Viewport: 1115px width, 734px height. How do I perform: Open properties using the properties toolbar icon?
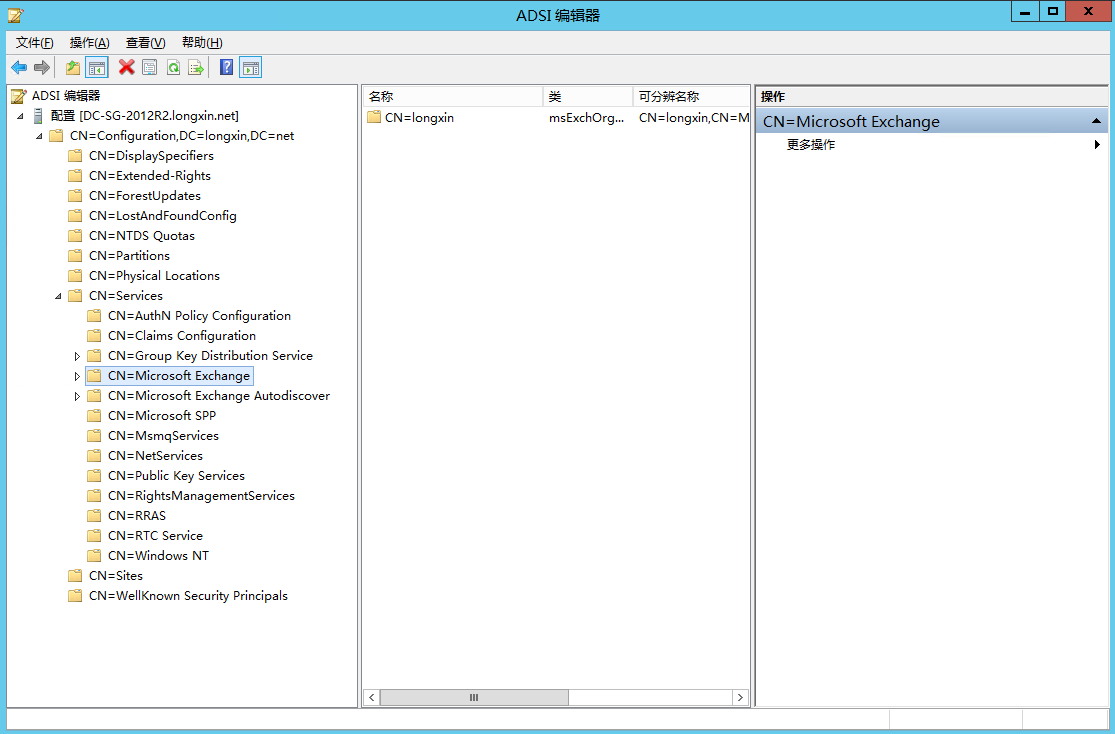151,67
